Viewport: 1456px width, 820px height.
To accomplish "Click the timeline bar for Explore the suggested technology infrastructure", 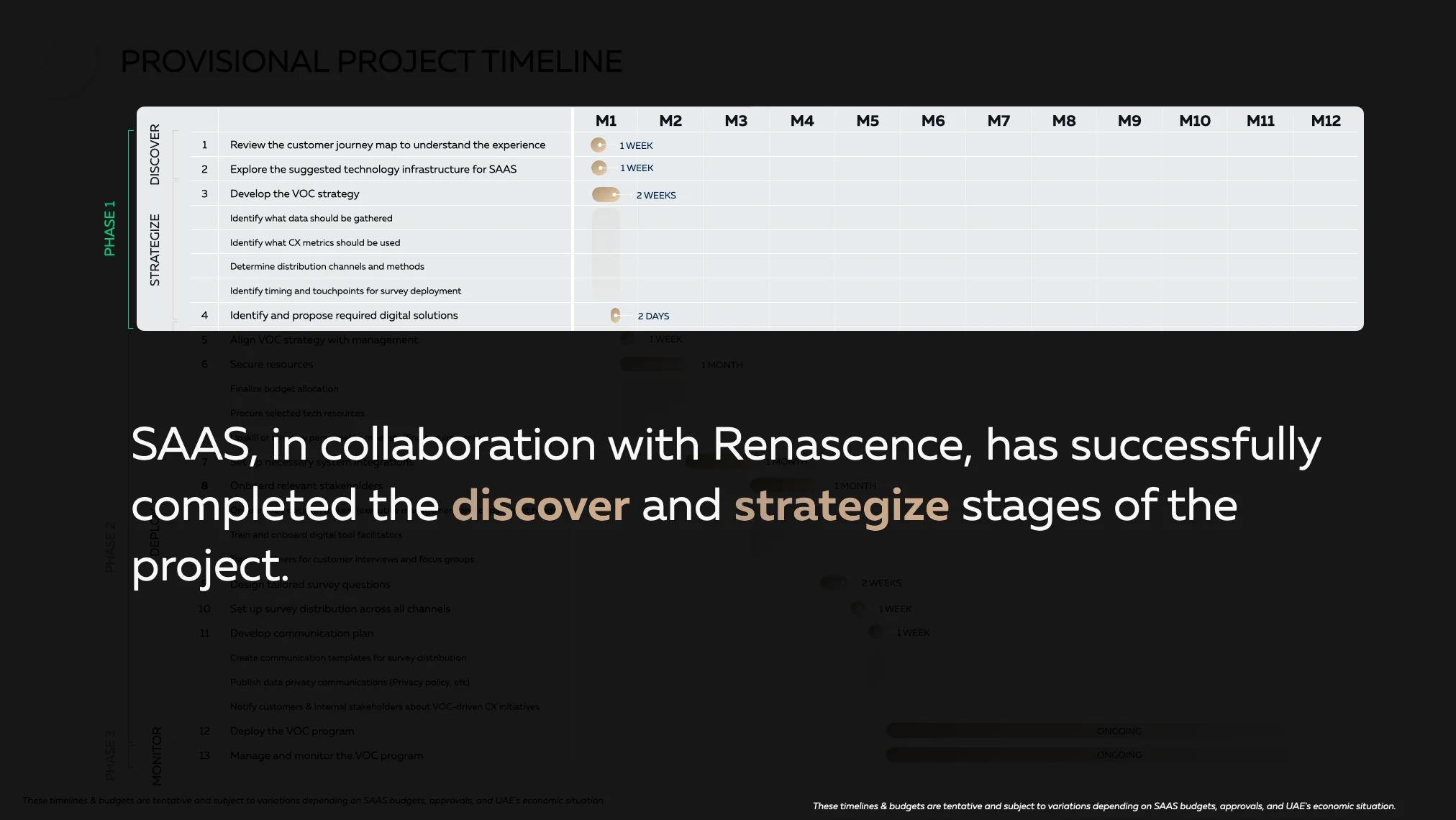I will [x=599, y=168].
